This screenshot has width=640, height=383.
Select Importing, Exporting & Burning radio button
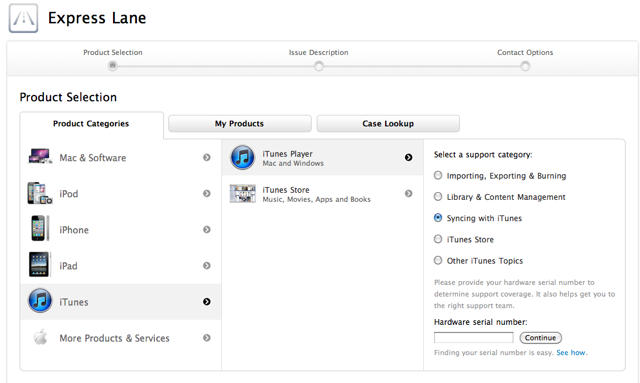click(438, 175)
